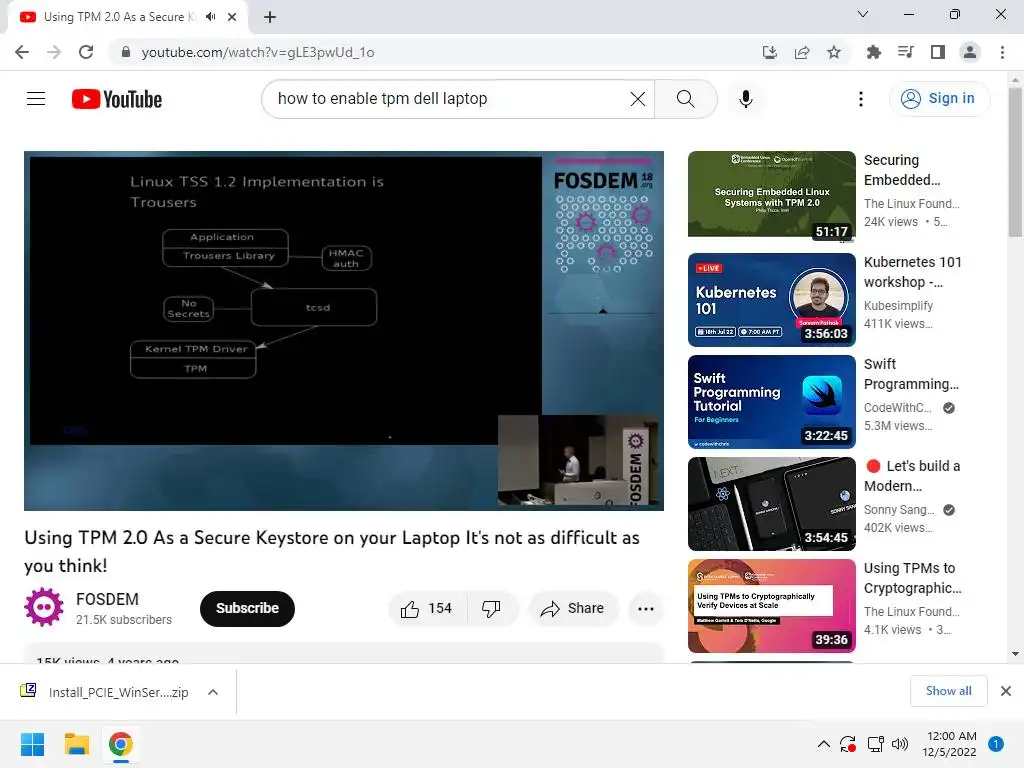Click the address bar URL
Screen dimensions: 1024x768
coord(258,52)
